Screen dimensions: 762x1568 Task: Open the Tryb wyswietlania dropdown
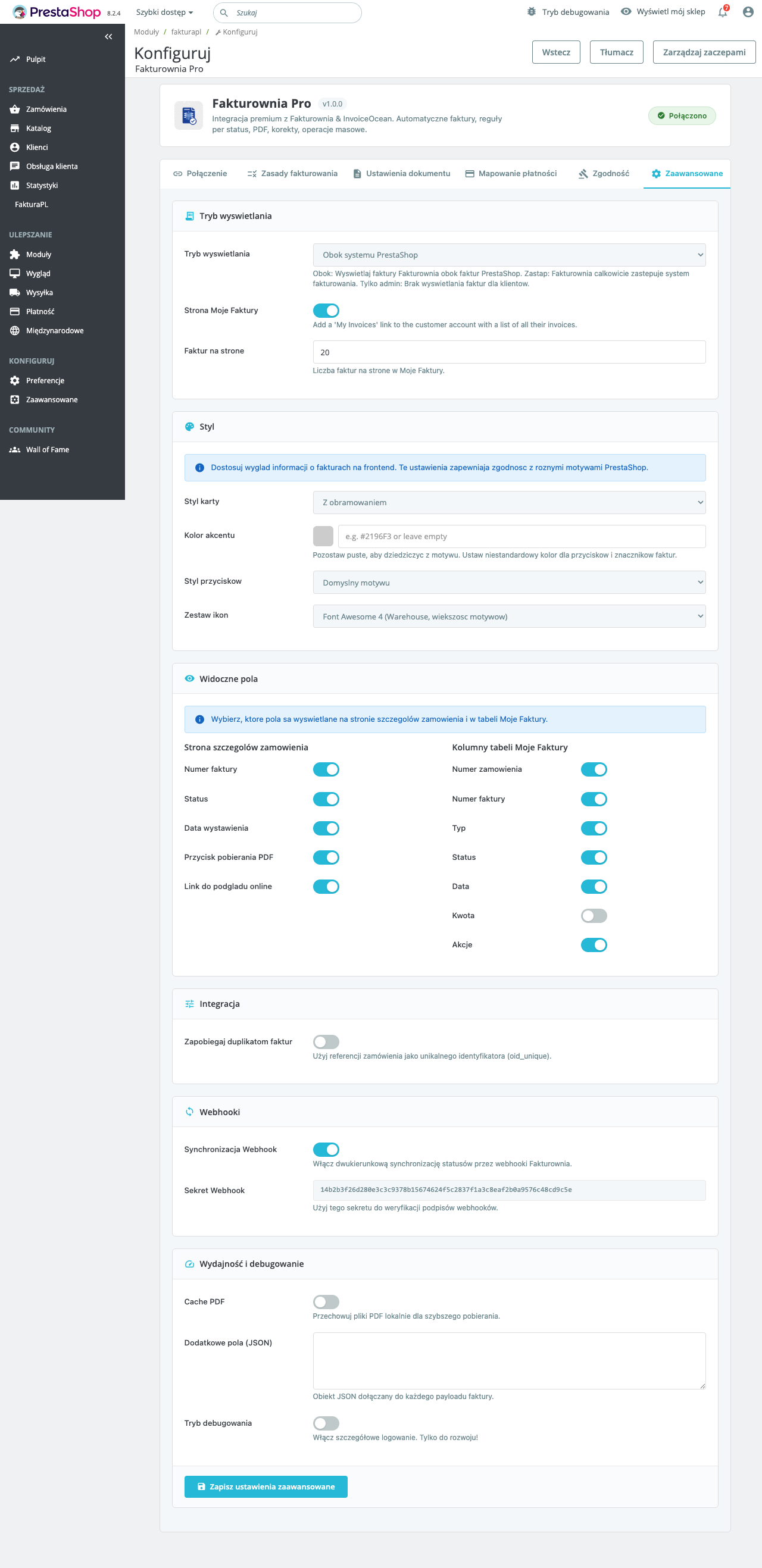pyautogui.click(x=508, y=255)
